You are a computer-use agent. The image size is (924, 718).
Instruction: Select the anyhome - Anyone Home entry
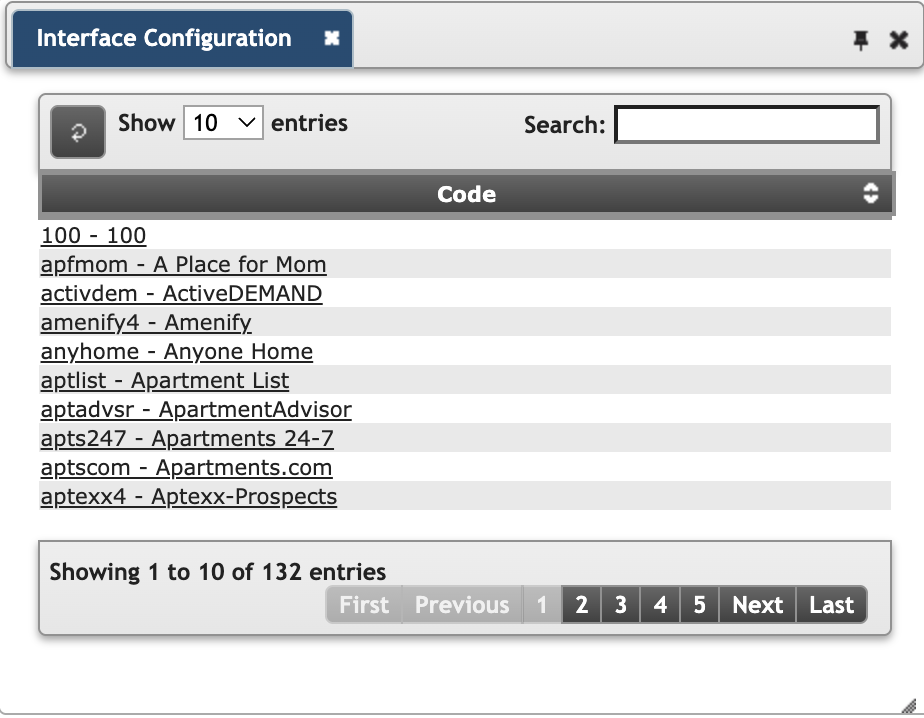pos(177,352)
